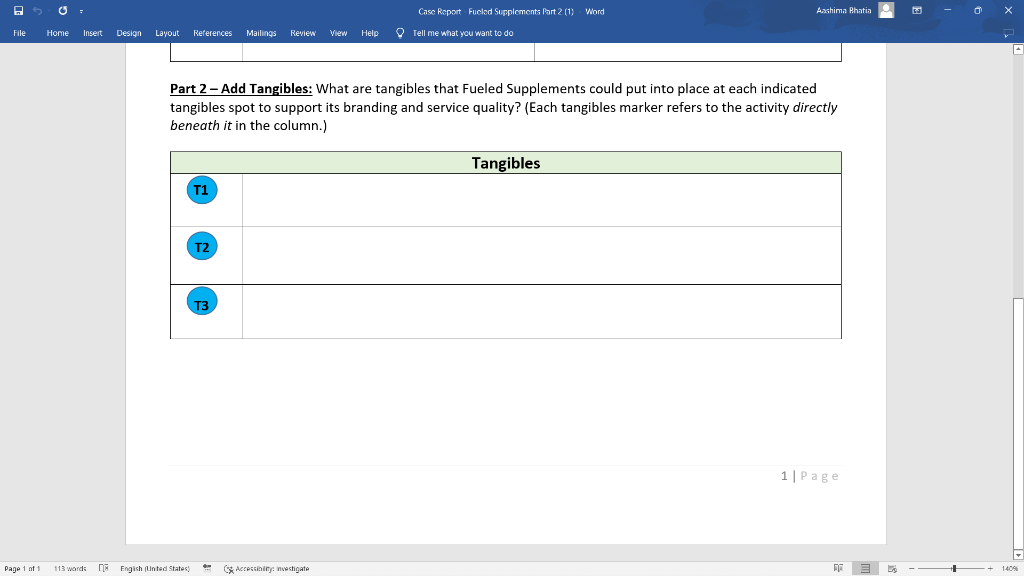
Task: Click the italic 'directly' text in paragraph
Action: 814,107
